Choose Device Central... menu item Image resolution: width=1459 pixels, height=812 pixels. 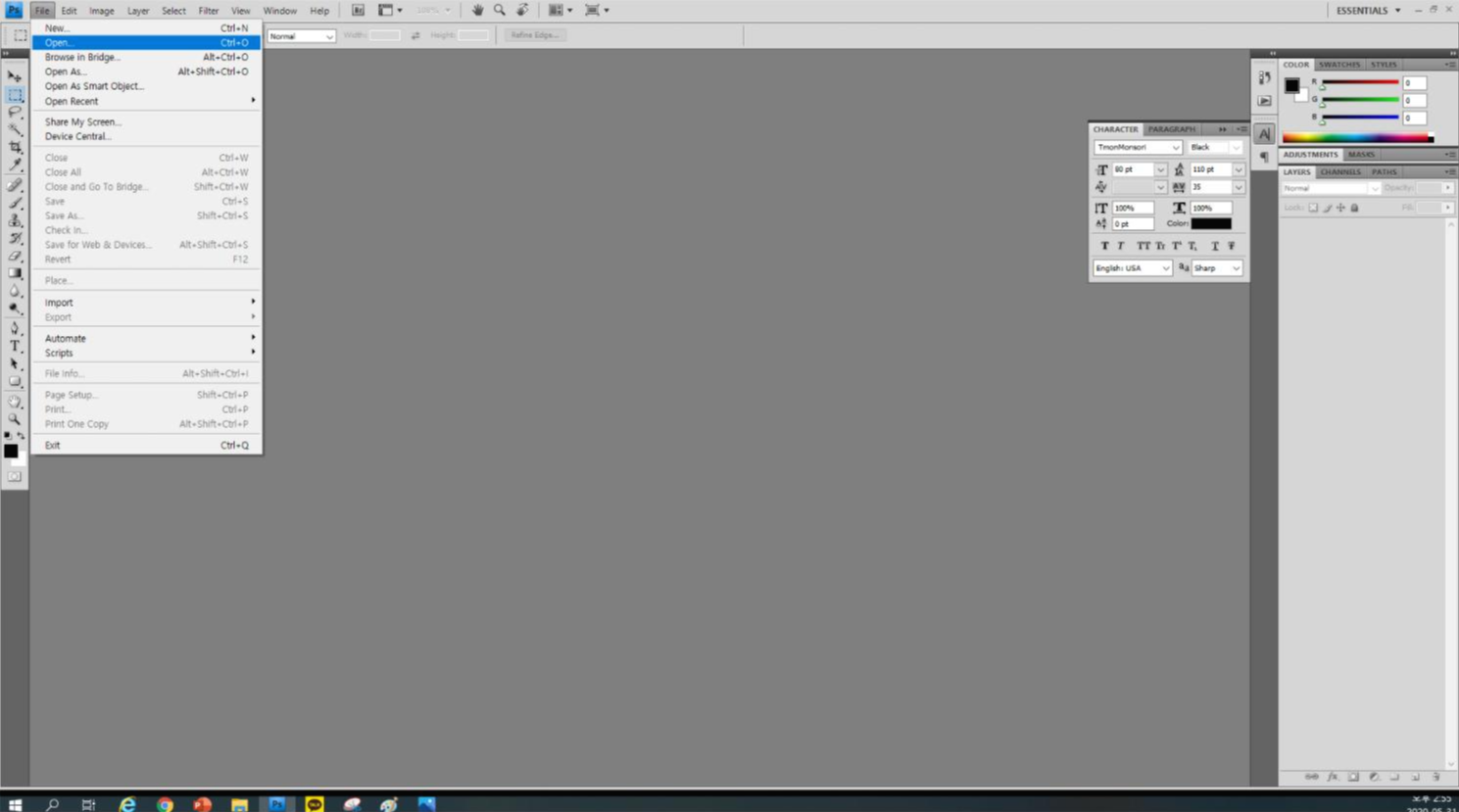tap(147, 136)
